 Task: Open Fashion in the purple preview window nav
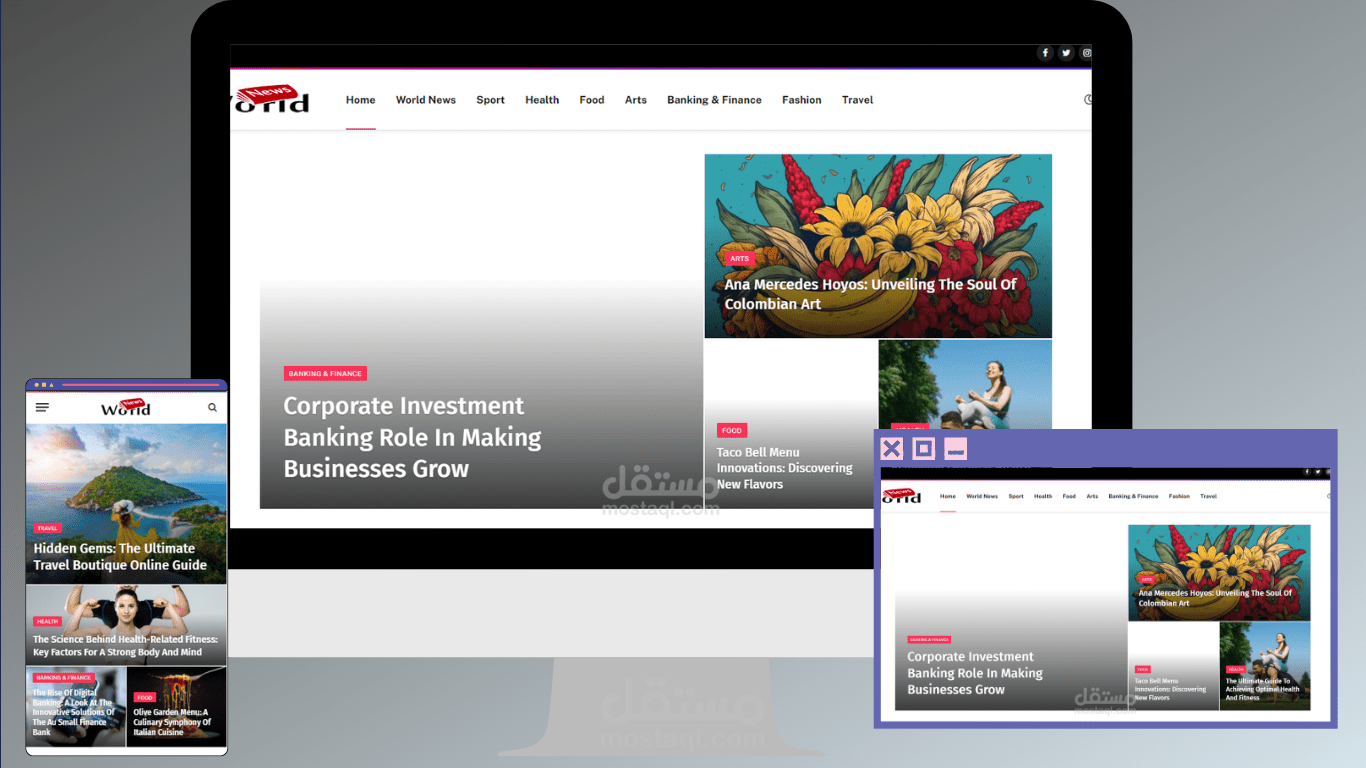(1179, 496)
